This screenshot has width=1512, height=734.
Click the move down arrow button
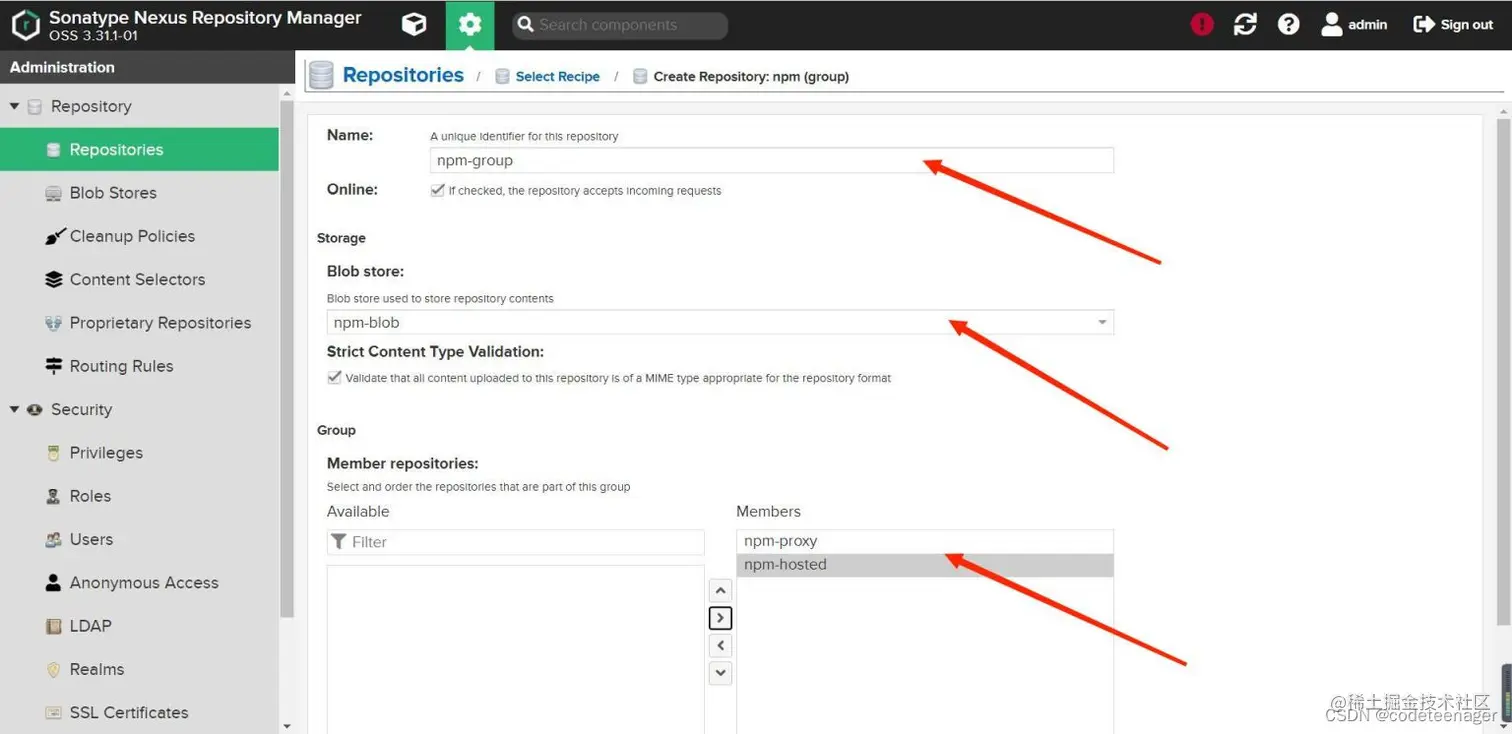[x=720, y=673]
